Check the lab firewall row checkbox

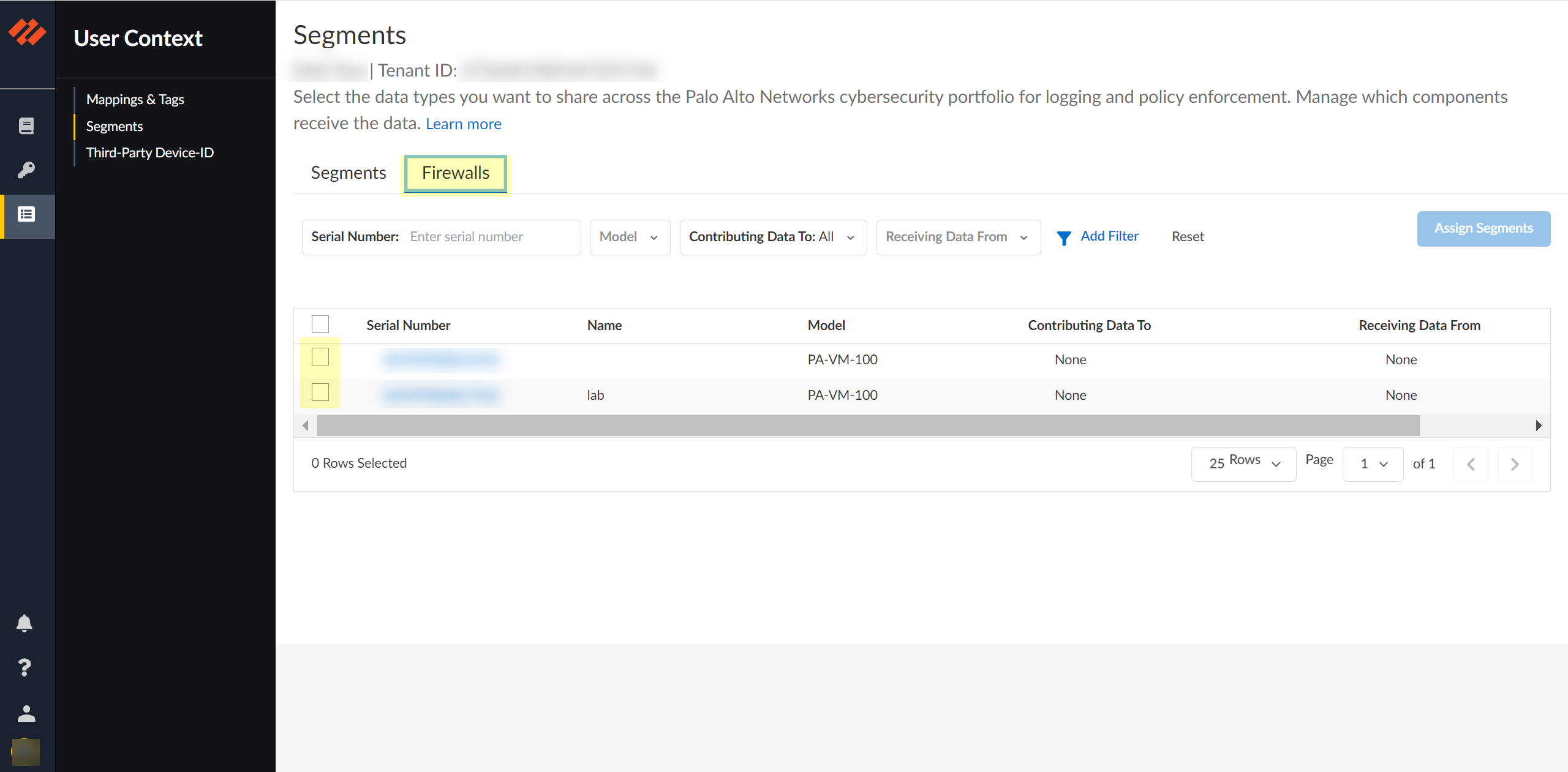(320, 392)
